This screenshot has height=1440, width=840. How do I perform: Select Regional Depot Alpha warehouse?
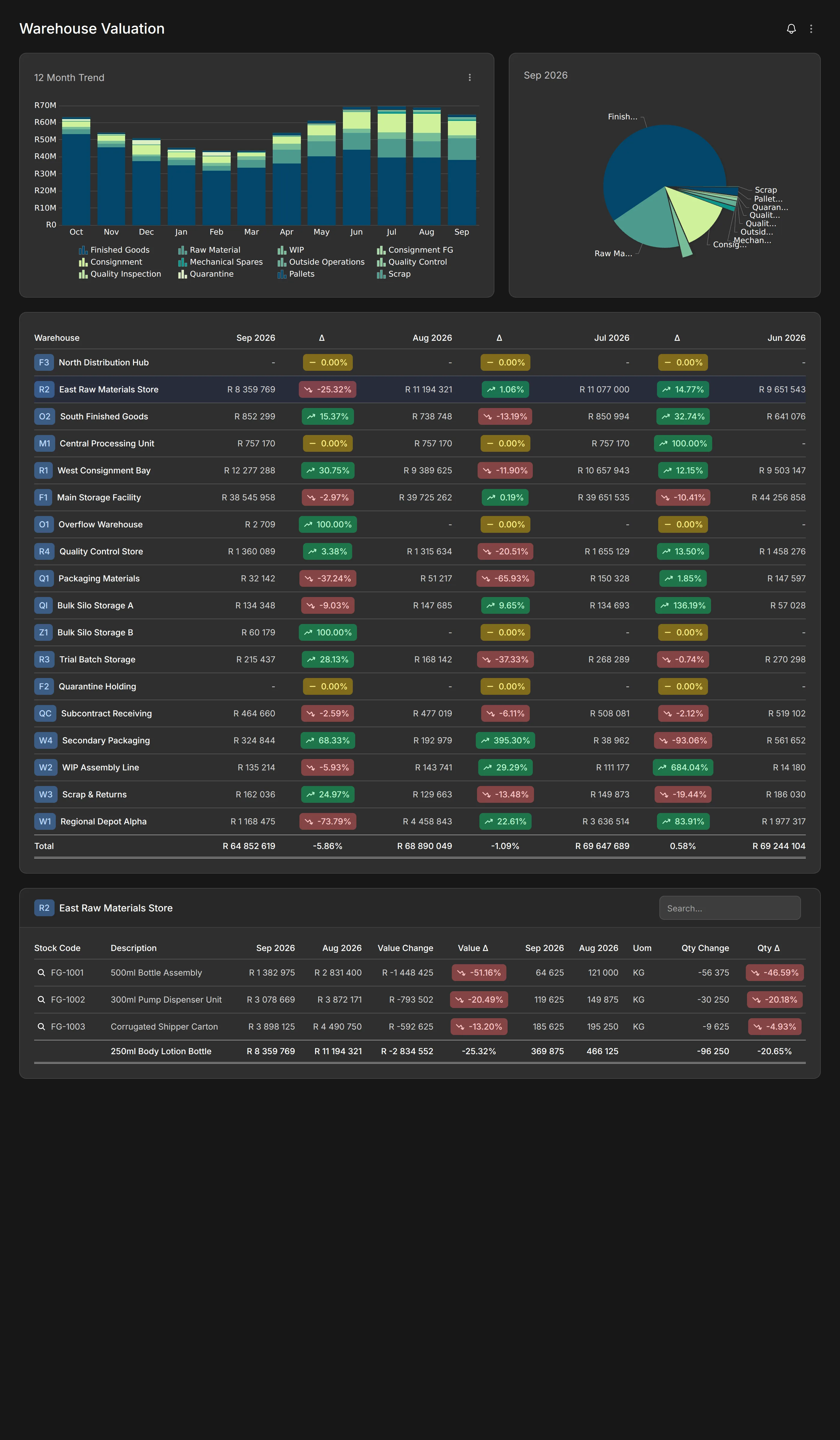103,821
